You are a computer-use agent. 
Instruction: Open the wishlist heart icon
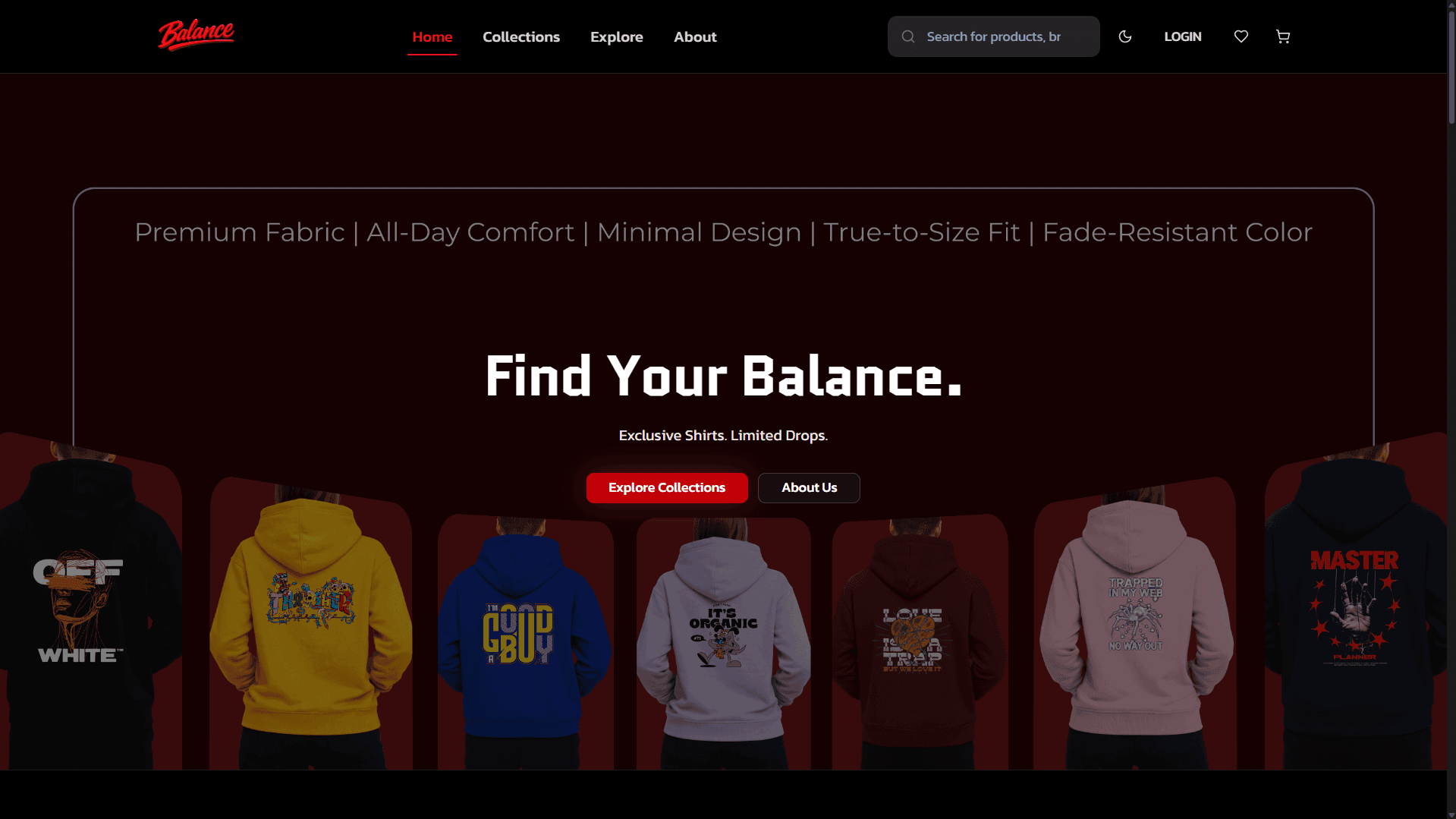click(x=1241, y=36)
